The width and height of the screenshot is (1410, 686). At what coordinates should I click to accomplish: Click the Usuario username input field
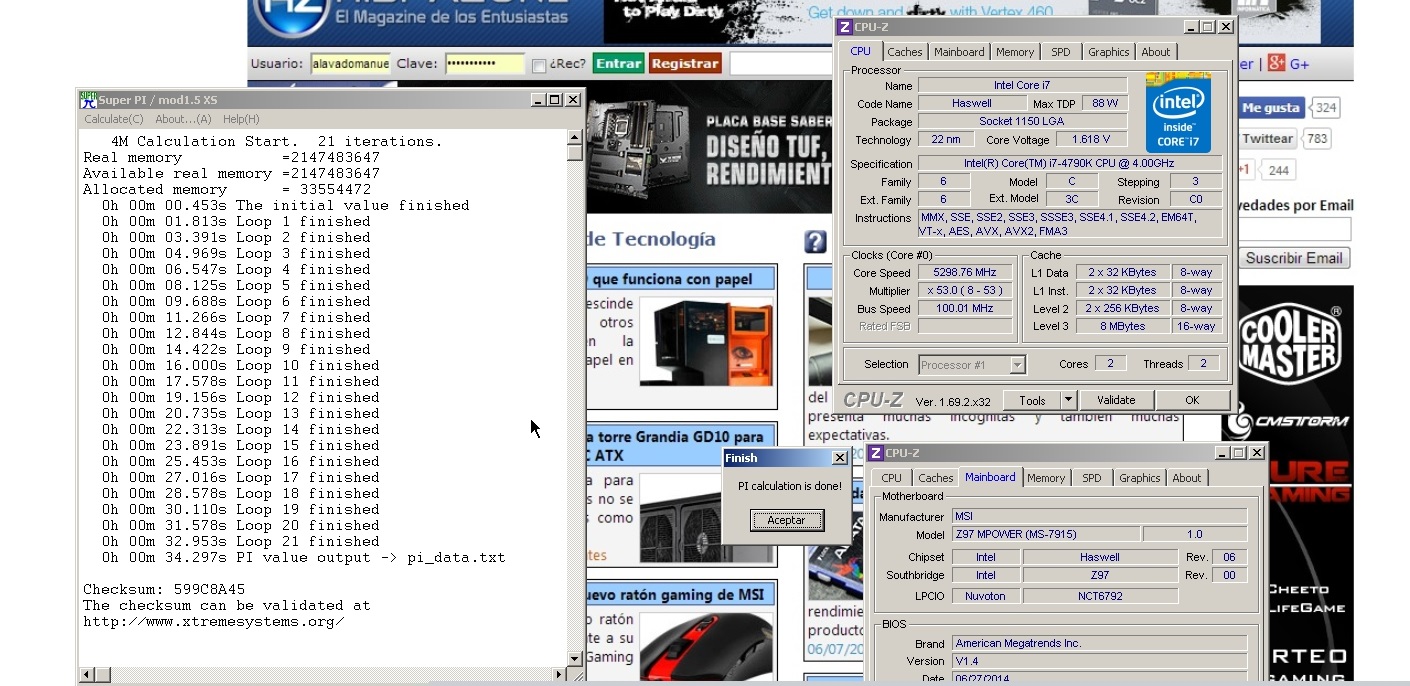pyautogui.click(x=349, y=64)
